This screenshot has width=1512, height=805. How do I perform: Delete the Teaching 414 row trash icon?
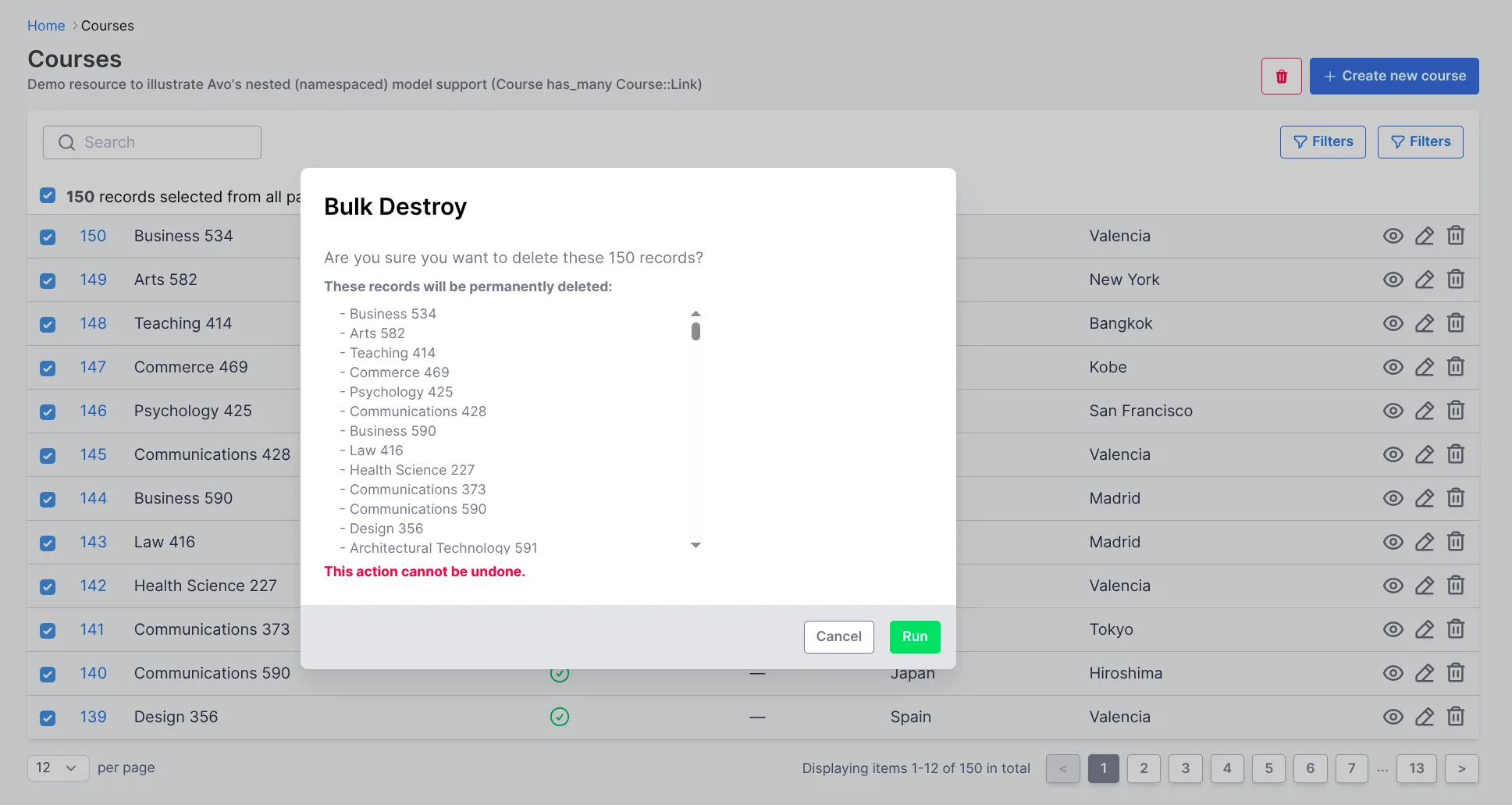pyautogui.click(x=1455, y=323)
